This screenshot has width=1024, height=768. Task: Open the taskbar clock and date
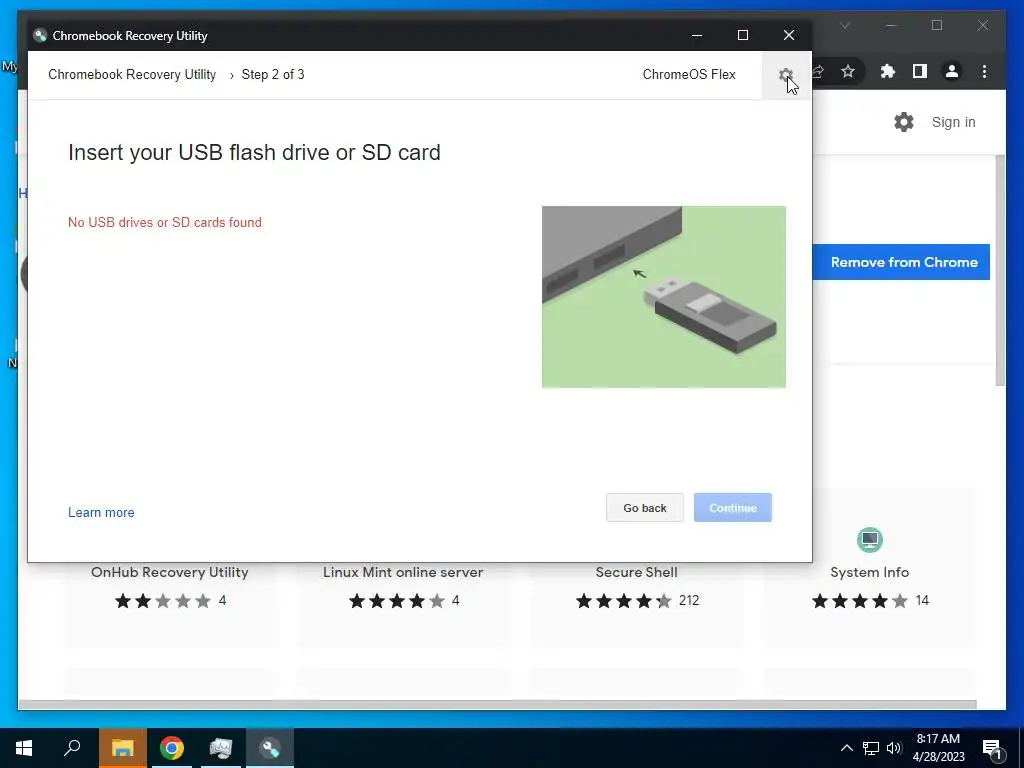coord(938,748)
